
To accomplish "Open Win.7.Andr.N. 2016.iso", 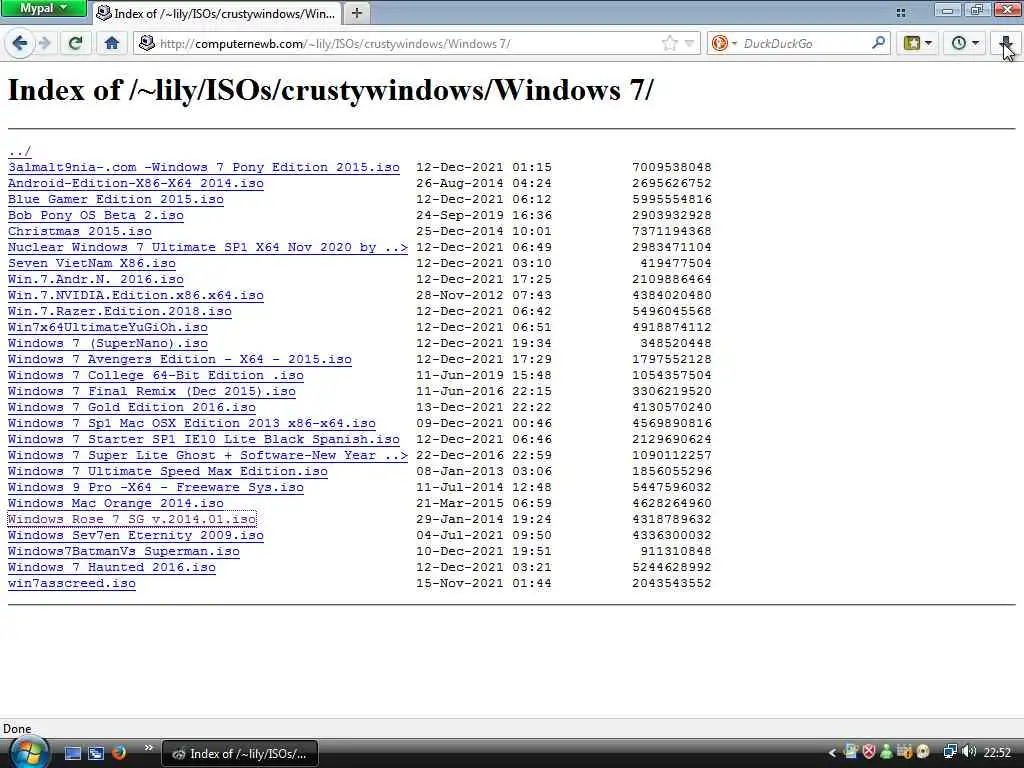I will pyautogui.click(x=96, y=280).
